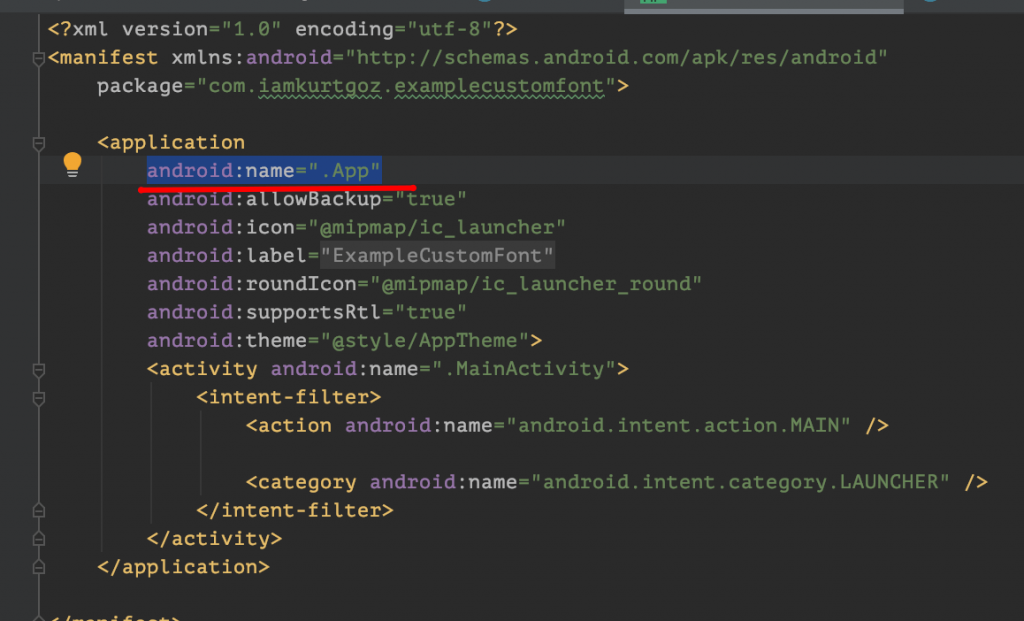Click the opening <application tag text
This screenshot has height=621, width=1024.
[171, 142]
